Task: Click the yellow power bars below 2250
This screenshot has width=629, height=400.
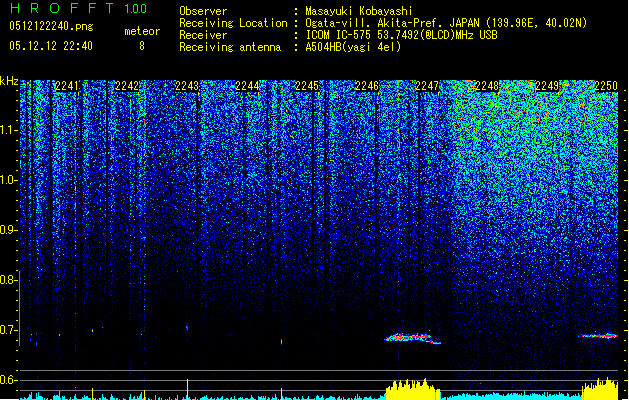Action: click(600, 388)
